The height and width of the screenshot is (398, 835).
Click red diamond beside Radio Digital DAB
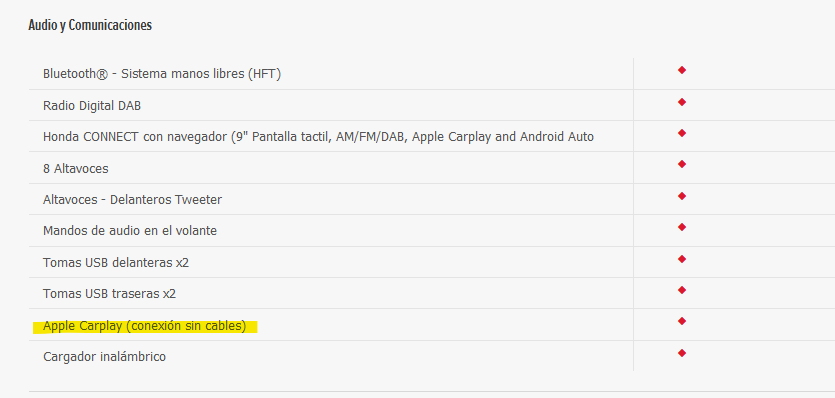(x=682, y=102)
